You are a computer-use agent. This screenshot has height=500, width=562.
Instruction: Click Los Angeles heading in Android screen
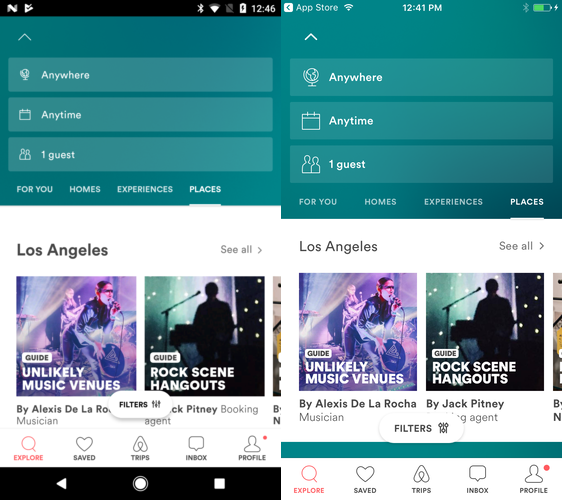62,250
